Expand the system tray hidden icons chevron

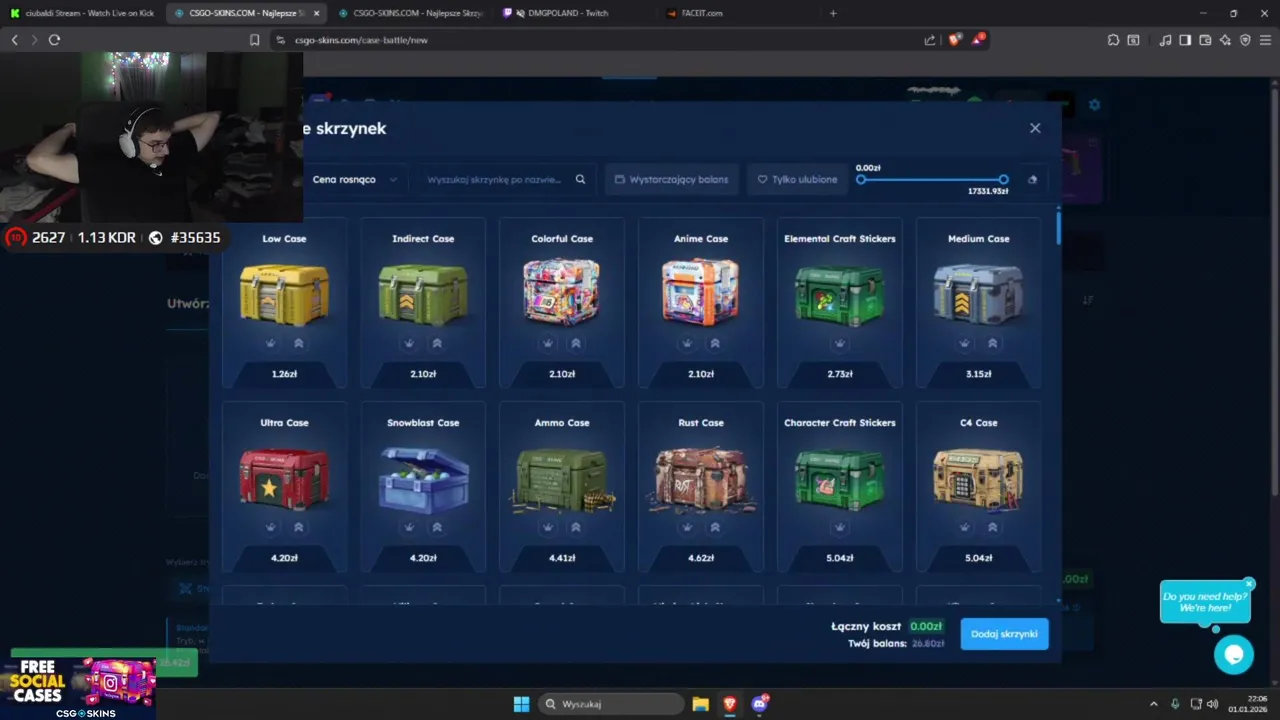pyautogui.click(x=1153, y=704)
